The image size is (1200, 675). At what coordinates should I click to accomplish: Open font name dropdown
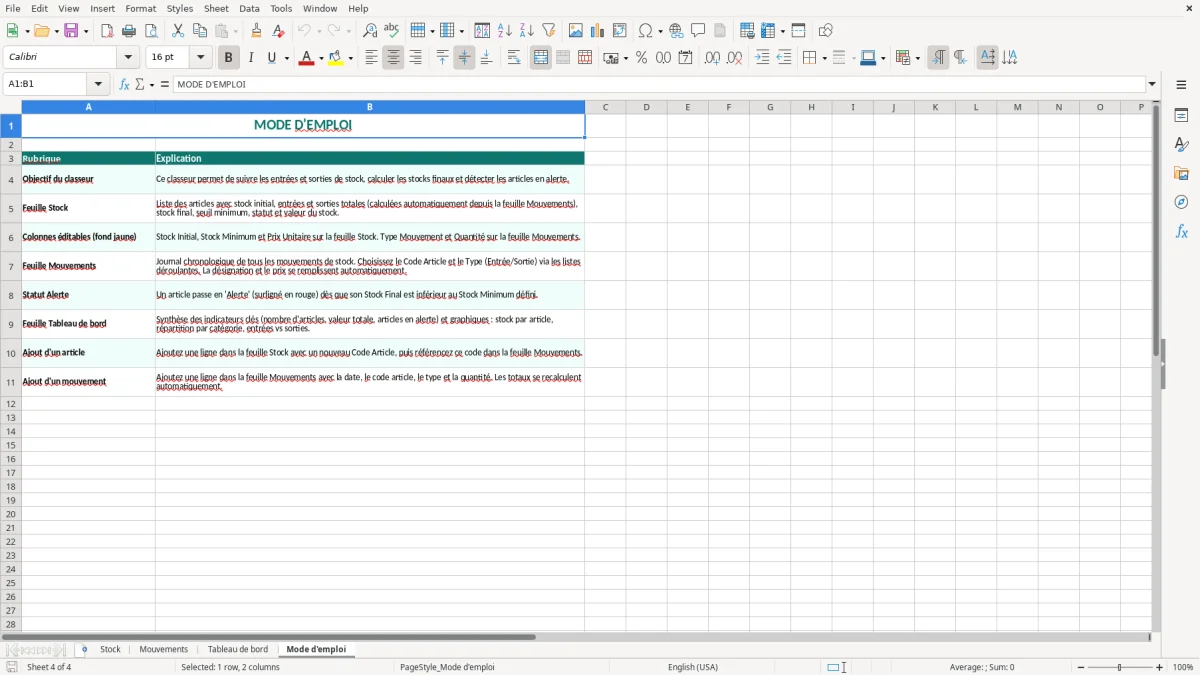pos(128,58)
